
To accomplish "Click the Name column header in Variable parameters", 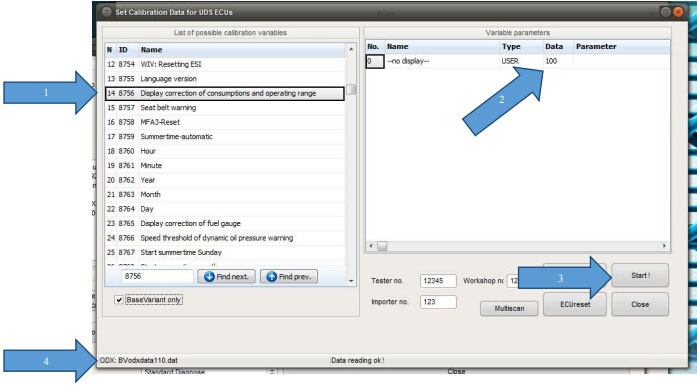I will (442, 47).
